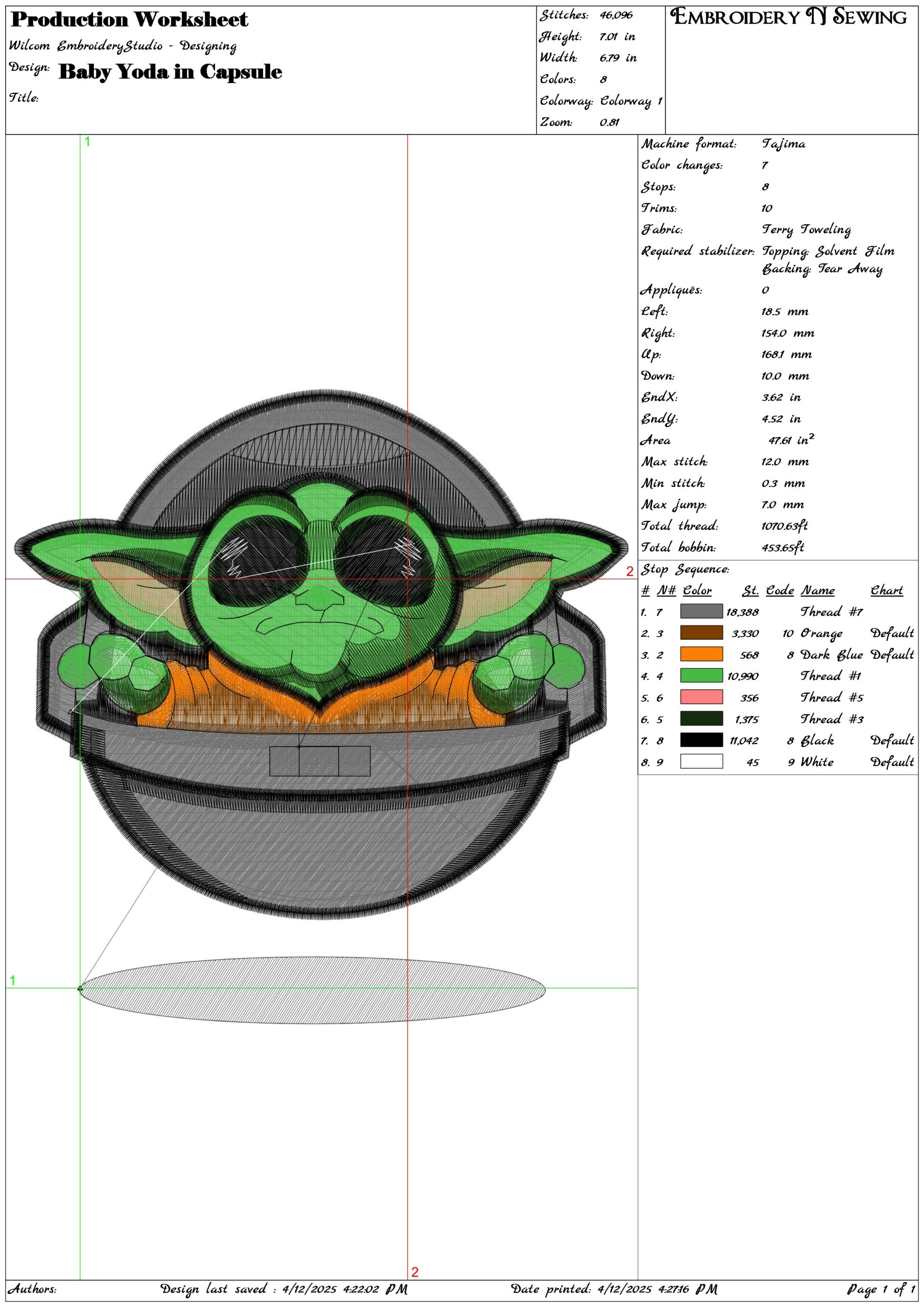Click the green Thread #1 swatch

701,675
